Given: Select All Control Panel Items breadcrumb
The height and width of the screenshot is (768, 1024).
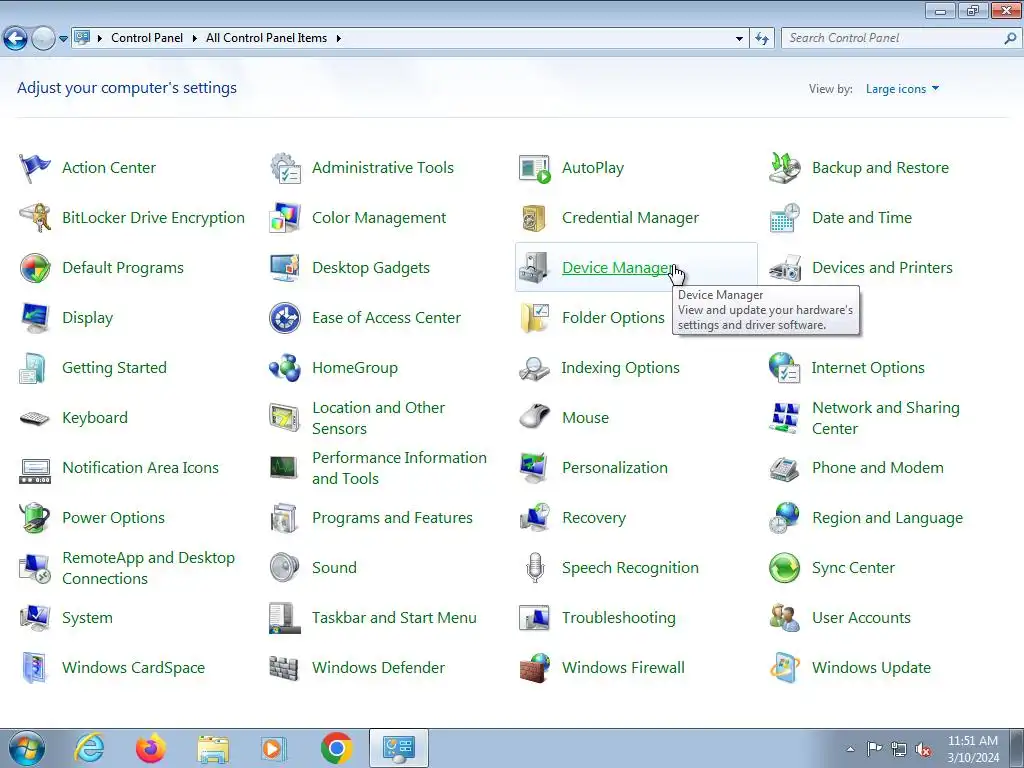Looking at the screenshot, I should (x=266, y=38).
